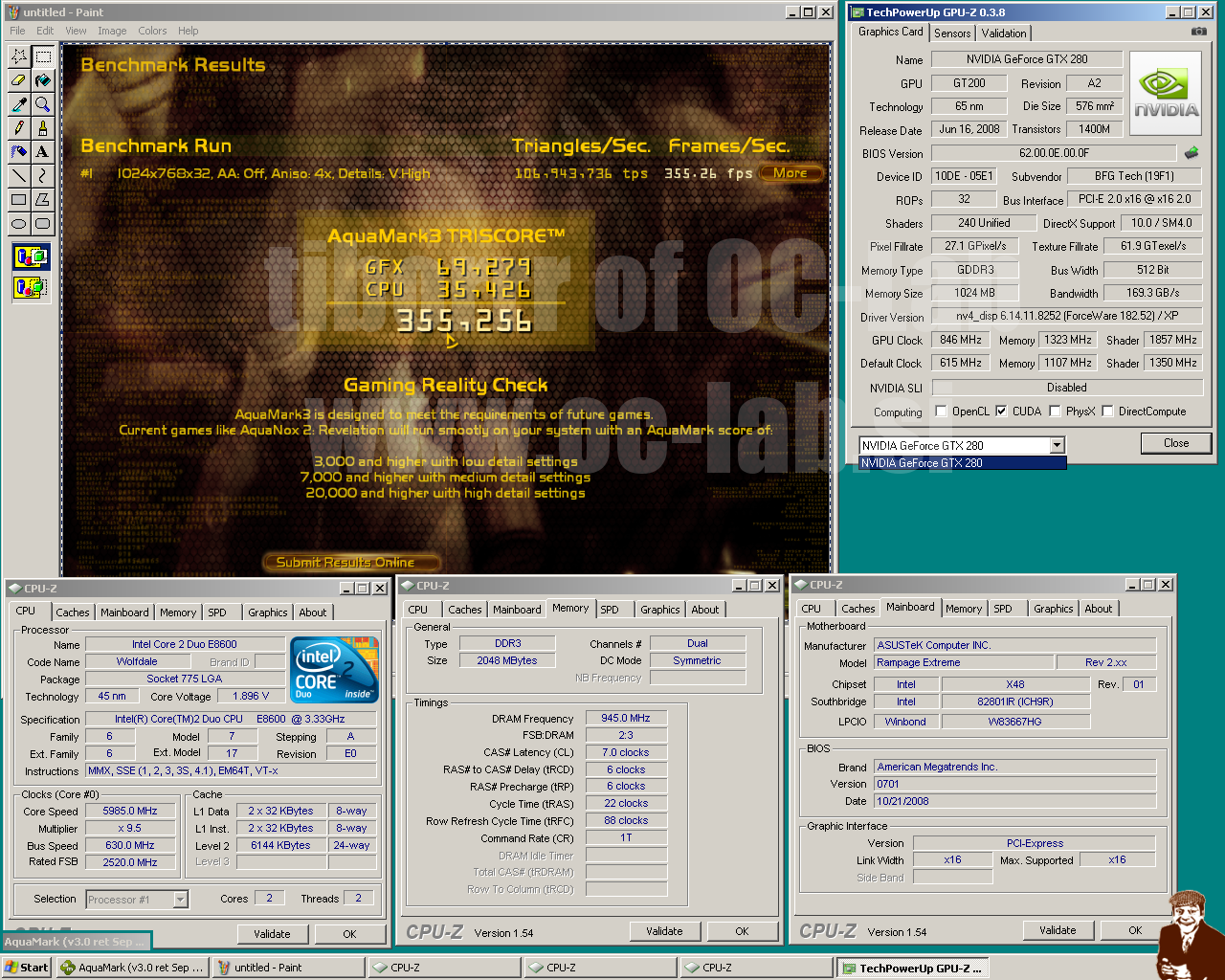Choose the transparent selection option in Paint
1225x980 pixels.
pyautogui.click(x=32, y=286)
